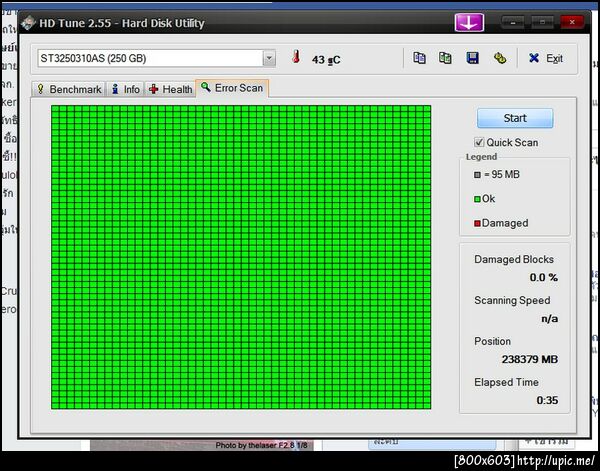Select the Error Scan tab
This screenshot has height=471, width=600.
[232, 88]
